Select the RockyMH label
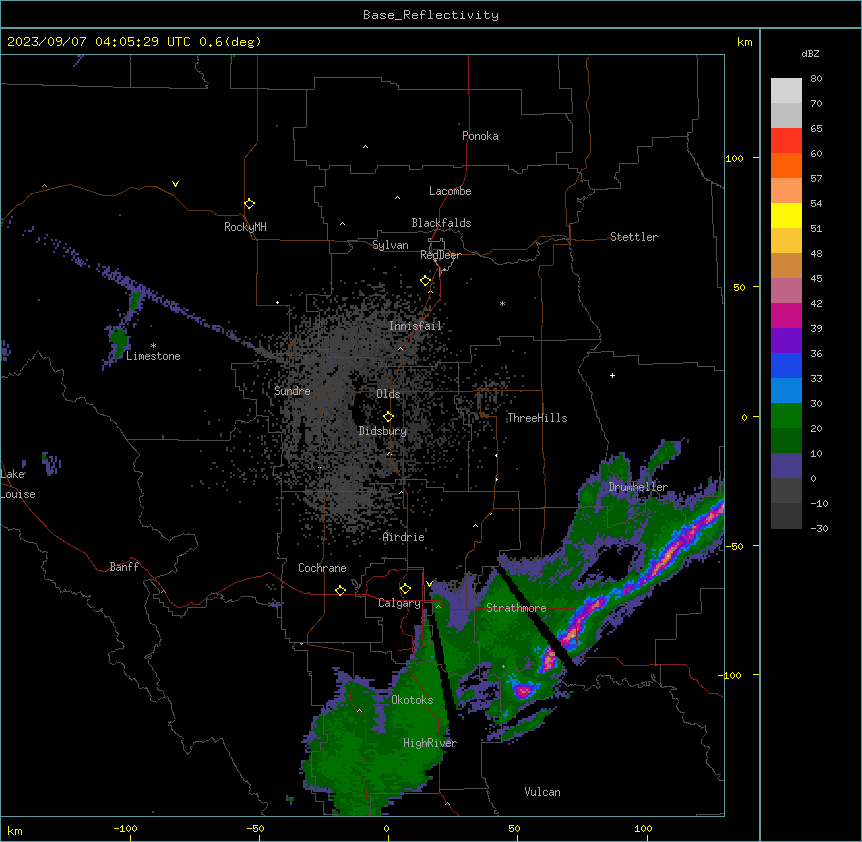Screen dimensions: 862x842 click(x=245, y=226)
